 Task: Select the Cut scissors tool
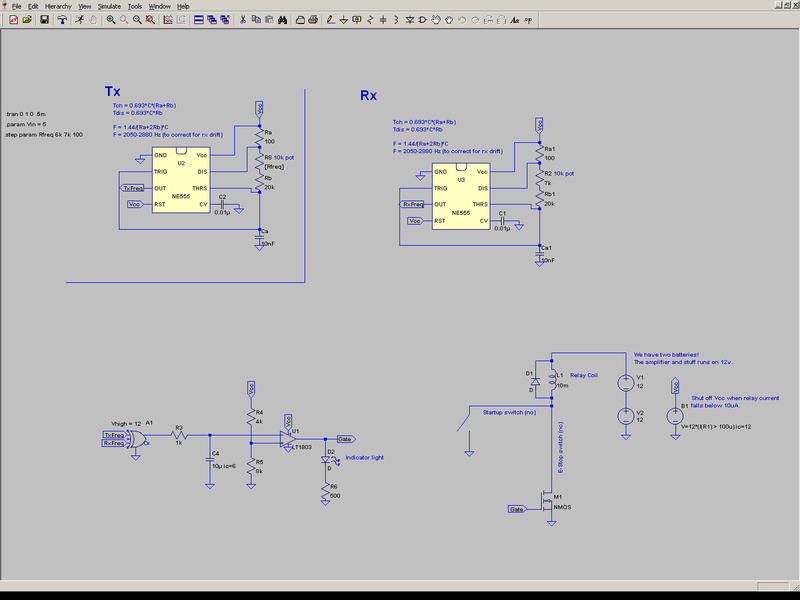click(242, 20)
